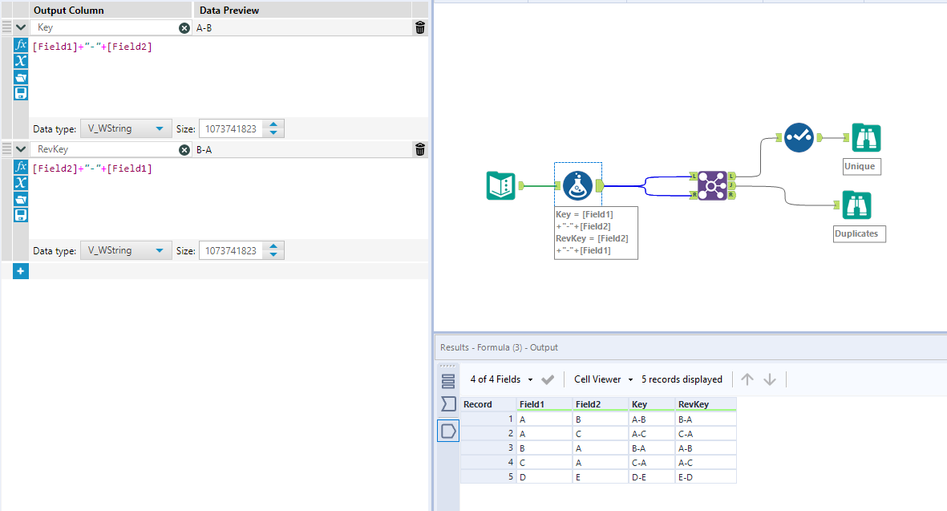Open the fx functions list for RevKey expression
947x511 pixels.
click(21, 167)
